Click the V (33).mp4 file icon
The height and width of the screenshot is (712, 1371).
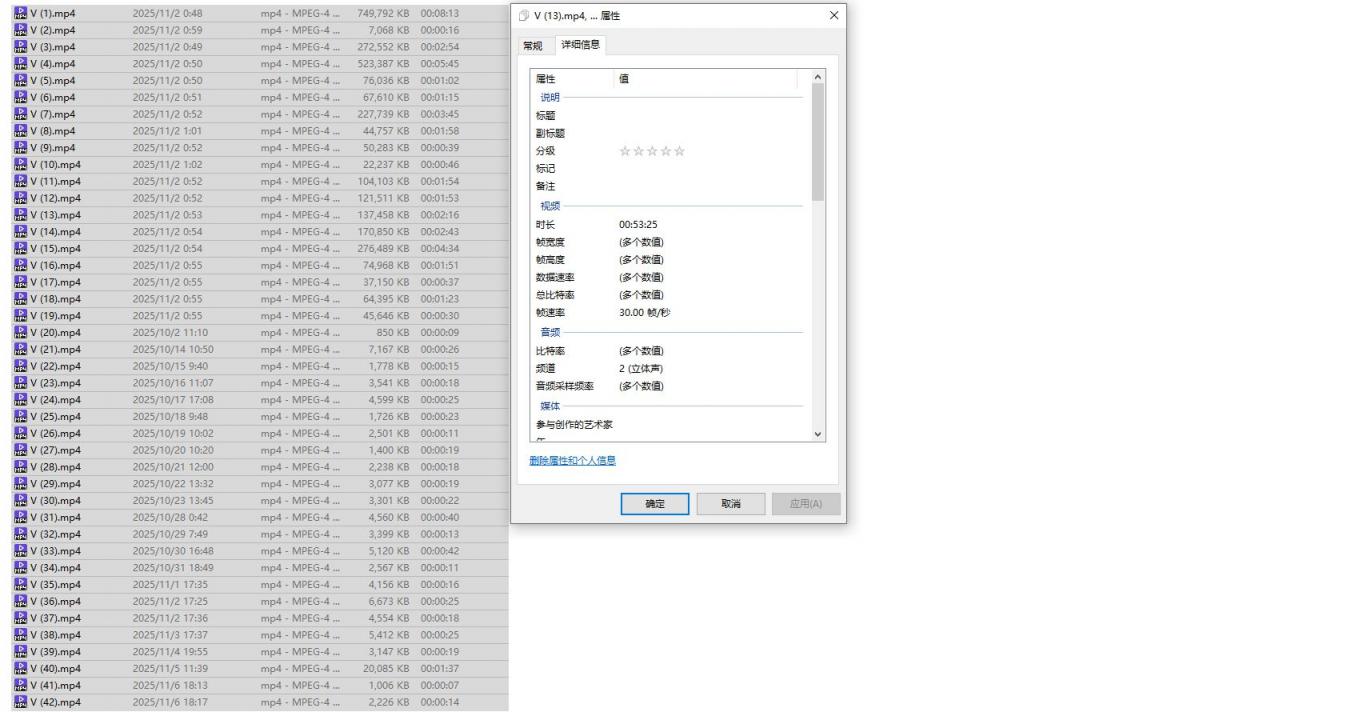pyautogui.click(x=20, y=551)
